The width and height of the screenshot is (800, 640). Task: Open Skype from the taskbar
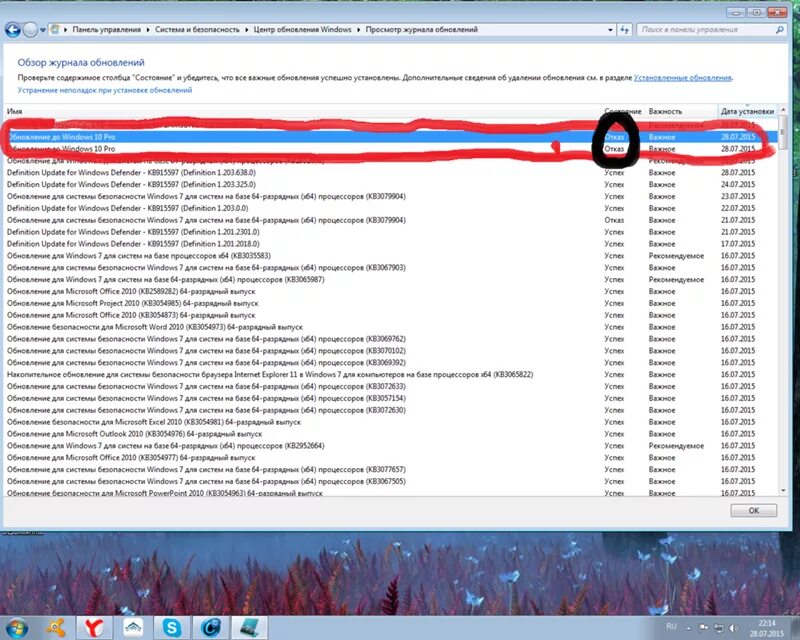point(171,627)
